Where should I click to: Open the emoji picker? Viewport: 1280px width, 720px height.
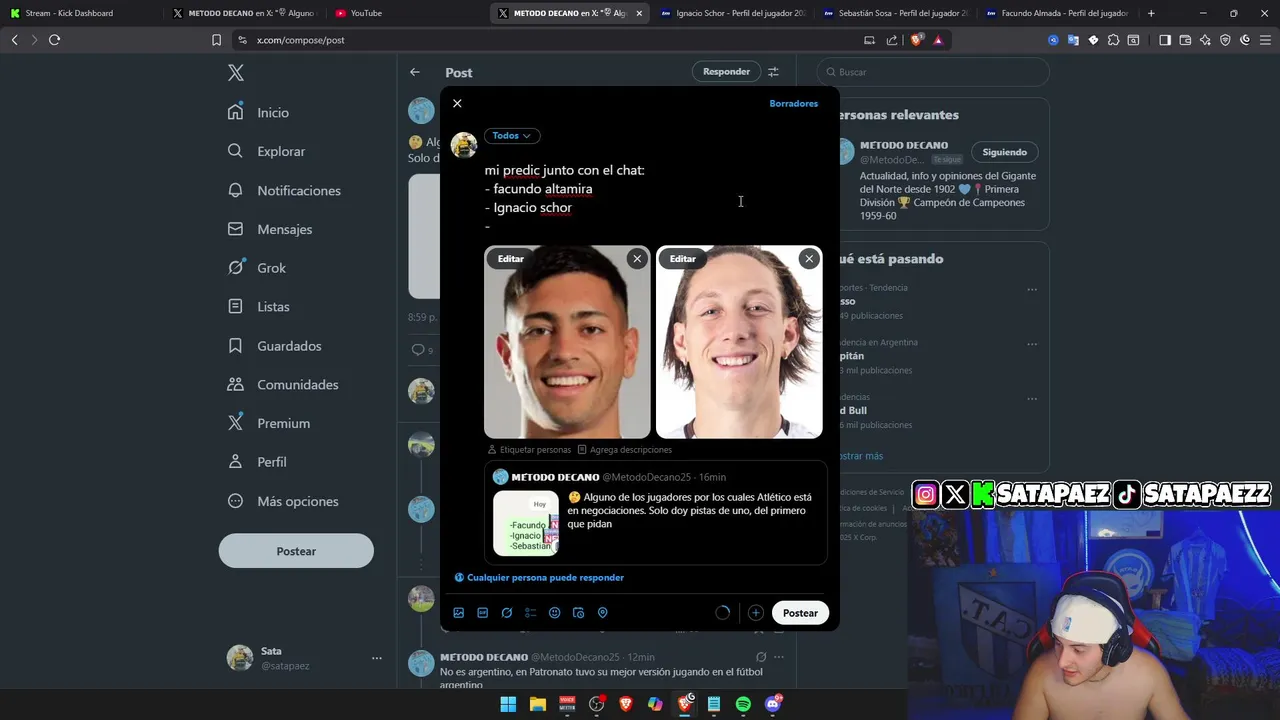(555, 613)
